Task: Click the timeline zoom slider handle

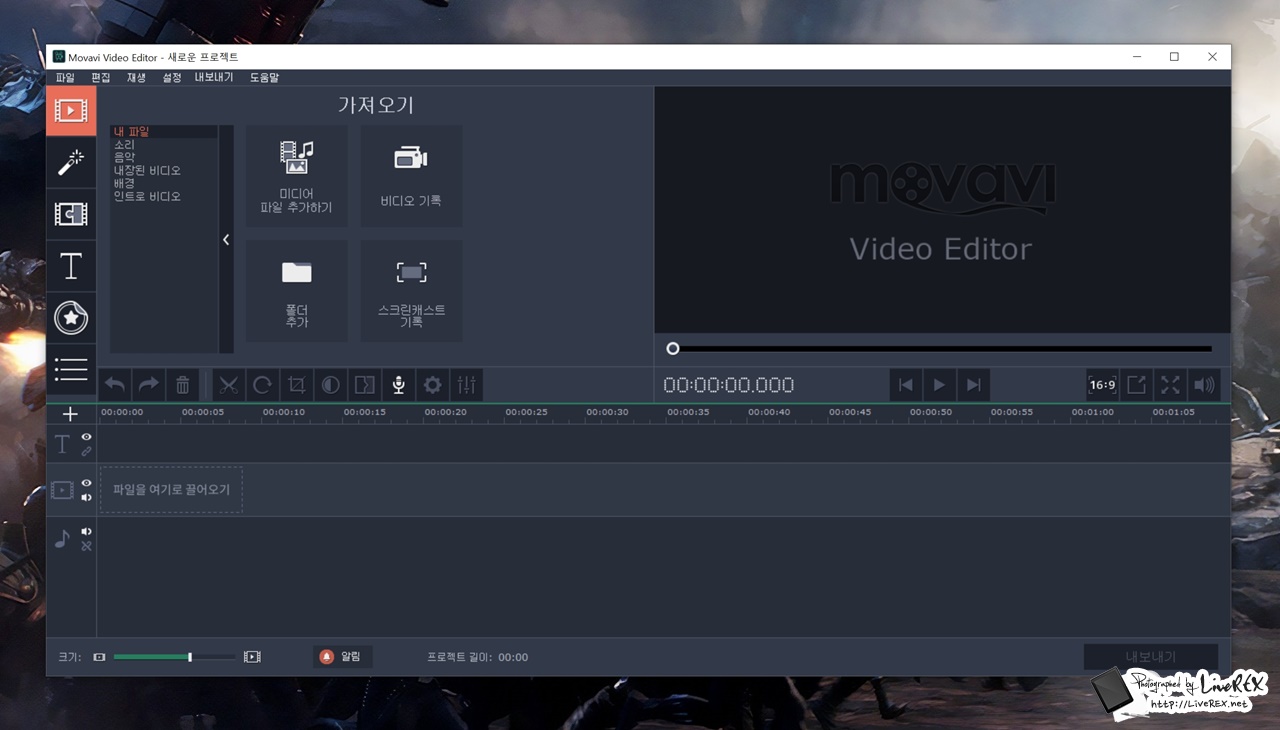Action: point(190,657)
